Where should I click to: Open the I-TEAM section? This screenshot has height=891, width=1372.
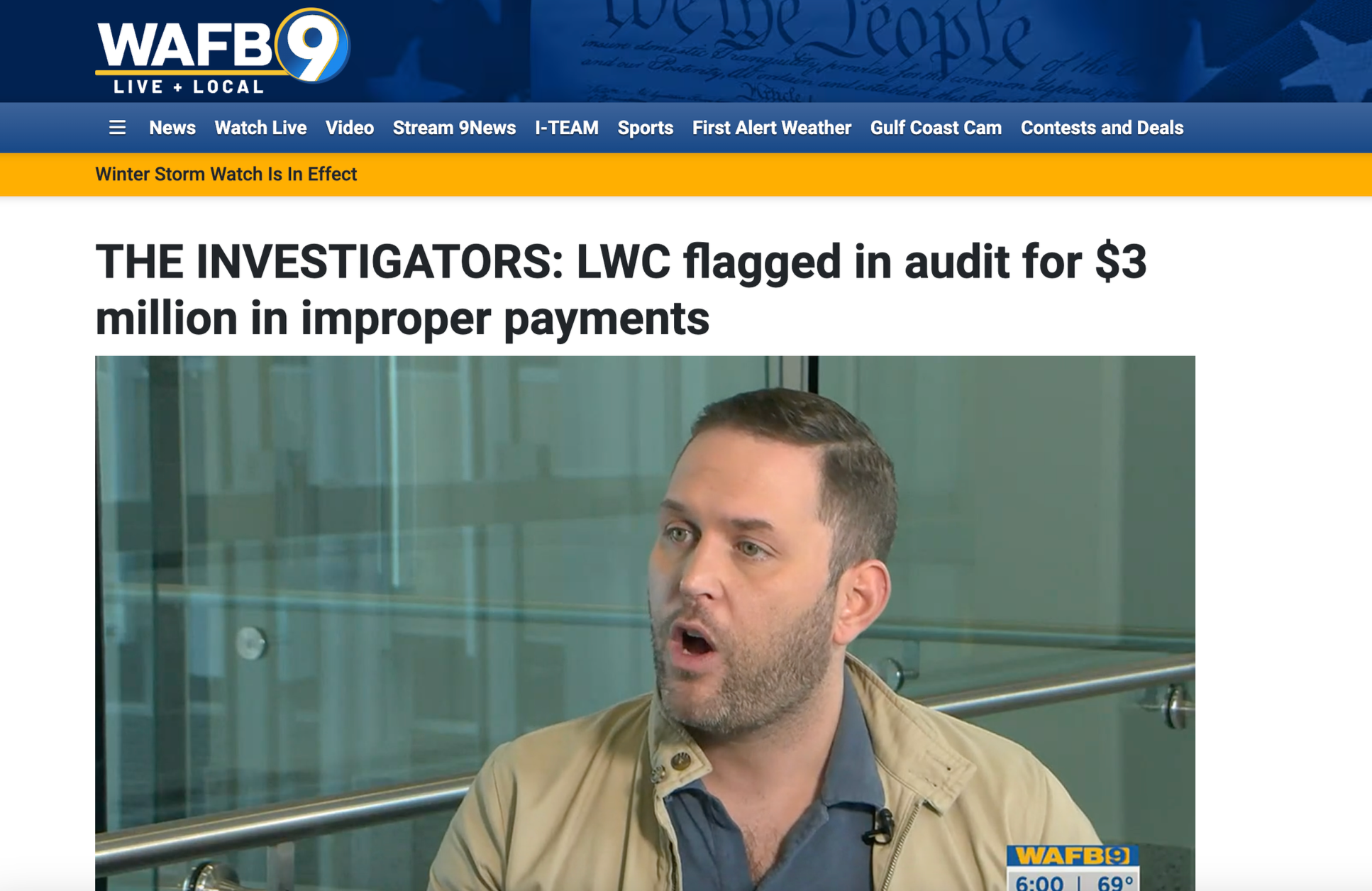point(567,128)
